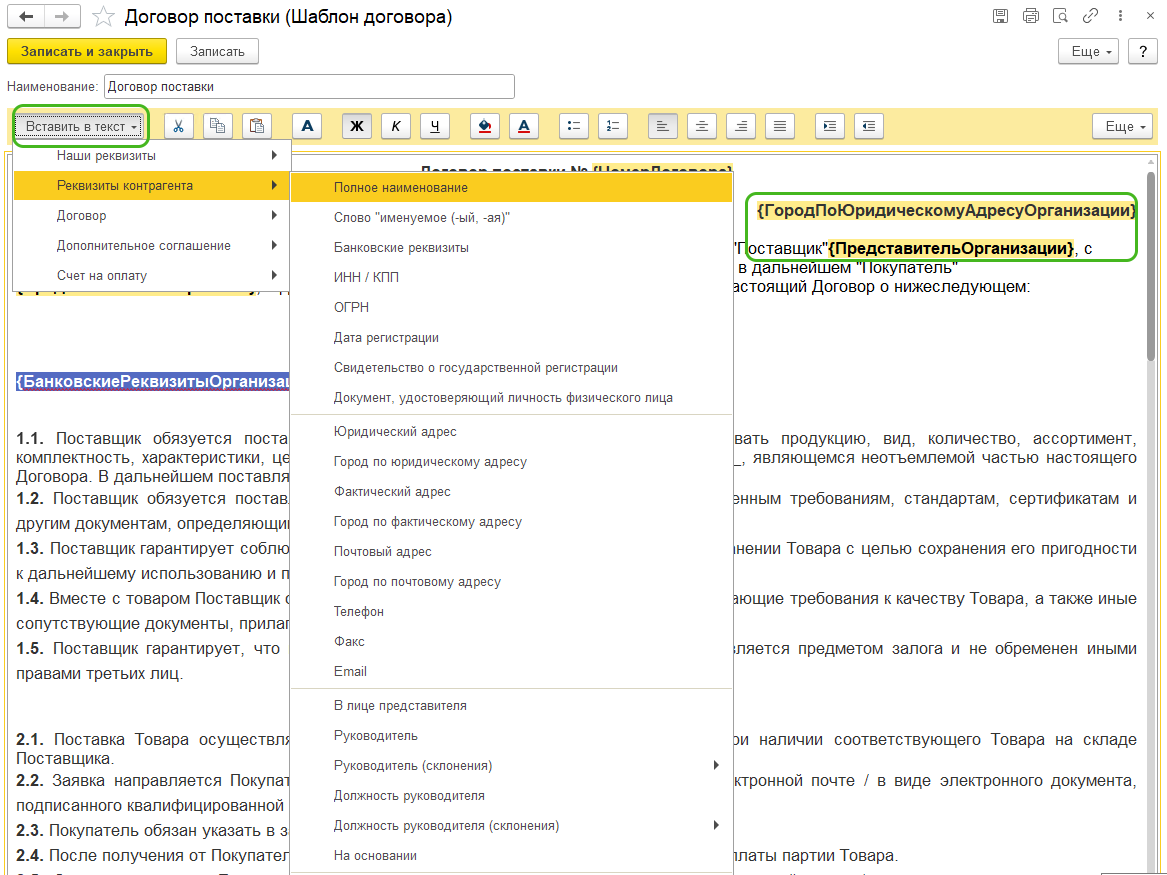The image size is (1167, 875).
Task: Click the 'Наименование' input field
Action: pyautogui.click(x=309, y=87)
